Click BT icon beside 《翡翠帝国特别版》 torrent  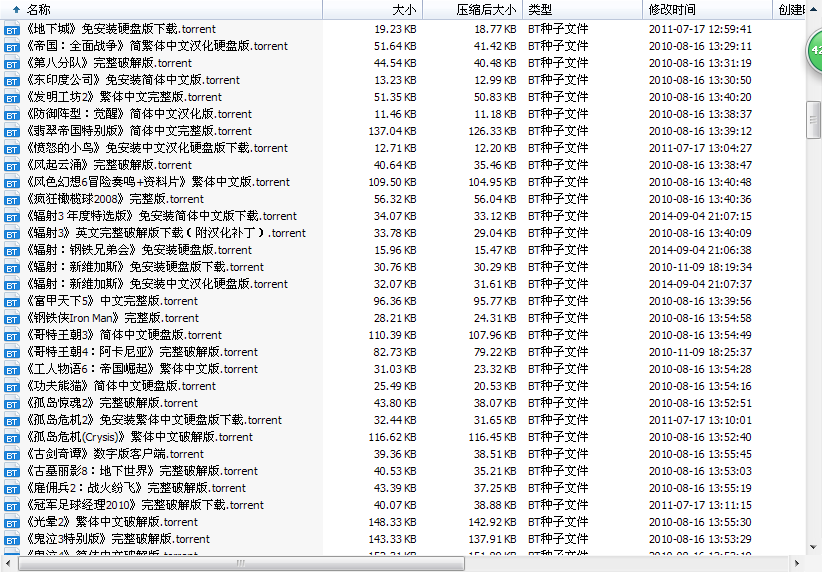point(12,131)
